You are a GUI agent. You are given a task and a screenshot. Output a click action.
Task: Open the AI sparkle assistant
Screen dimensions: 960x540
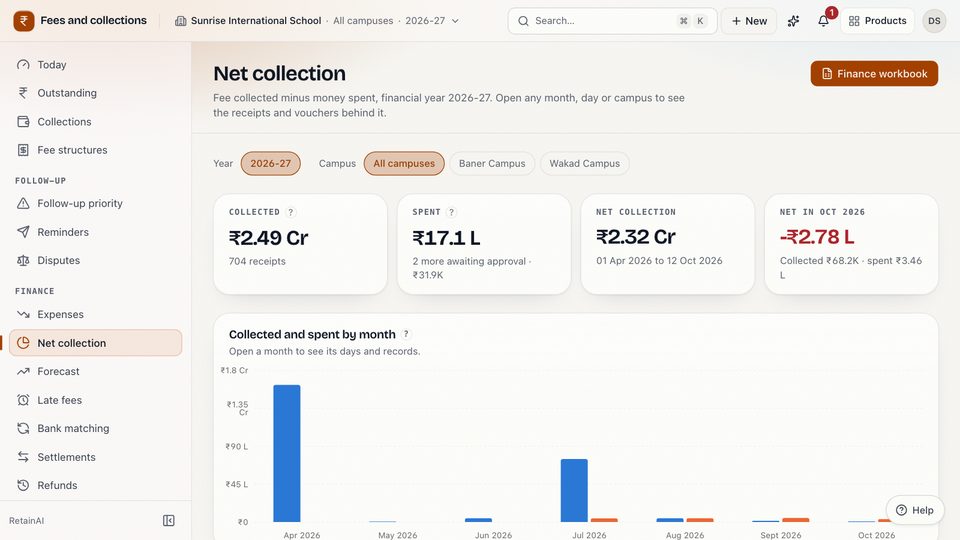click(x=793, y=21)
